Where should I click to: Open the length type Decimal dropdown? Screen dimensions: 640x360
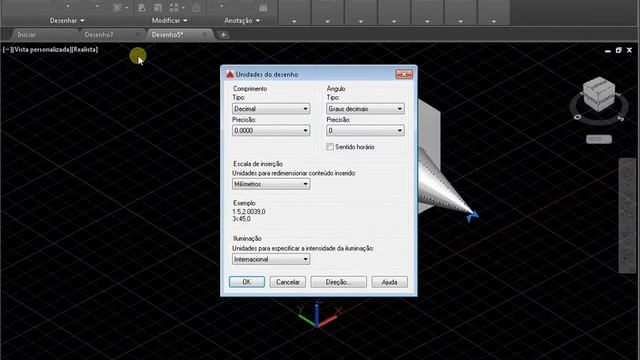tap(271, 109)
